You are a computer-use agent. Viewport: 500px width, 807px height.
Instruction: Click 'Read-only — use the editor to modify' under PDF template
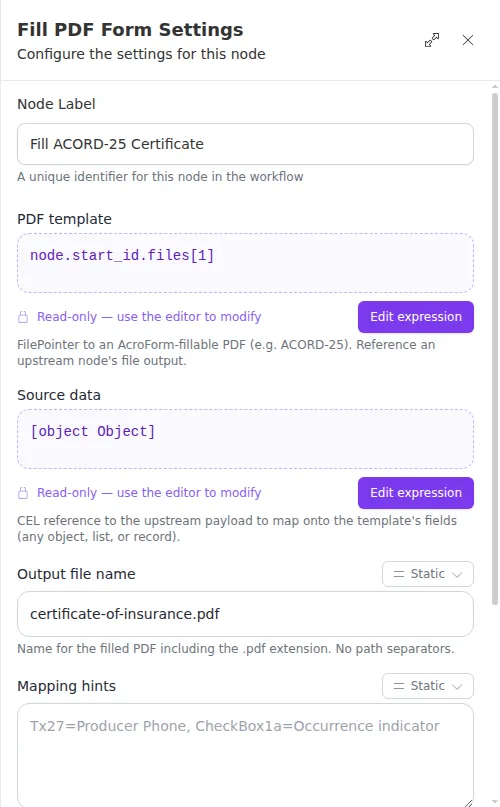pos(149,317)
